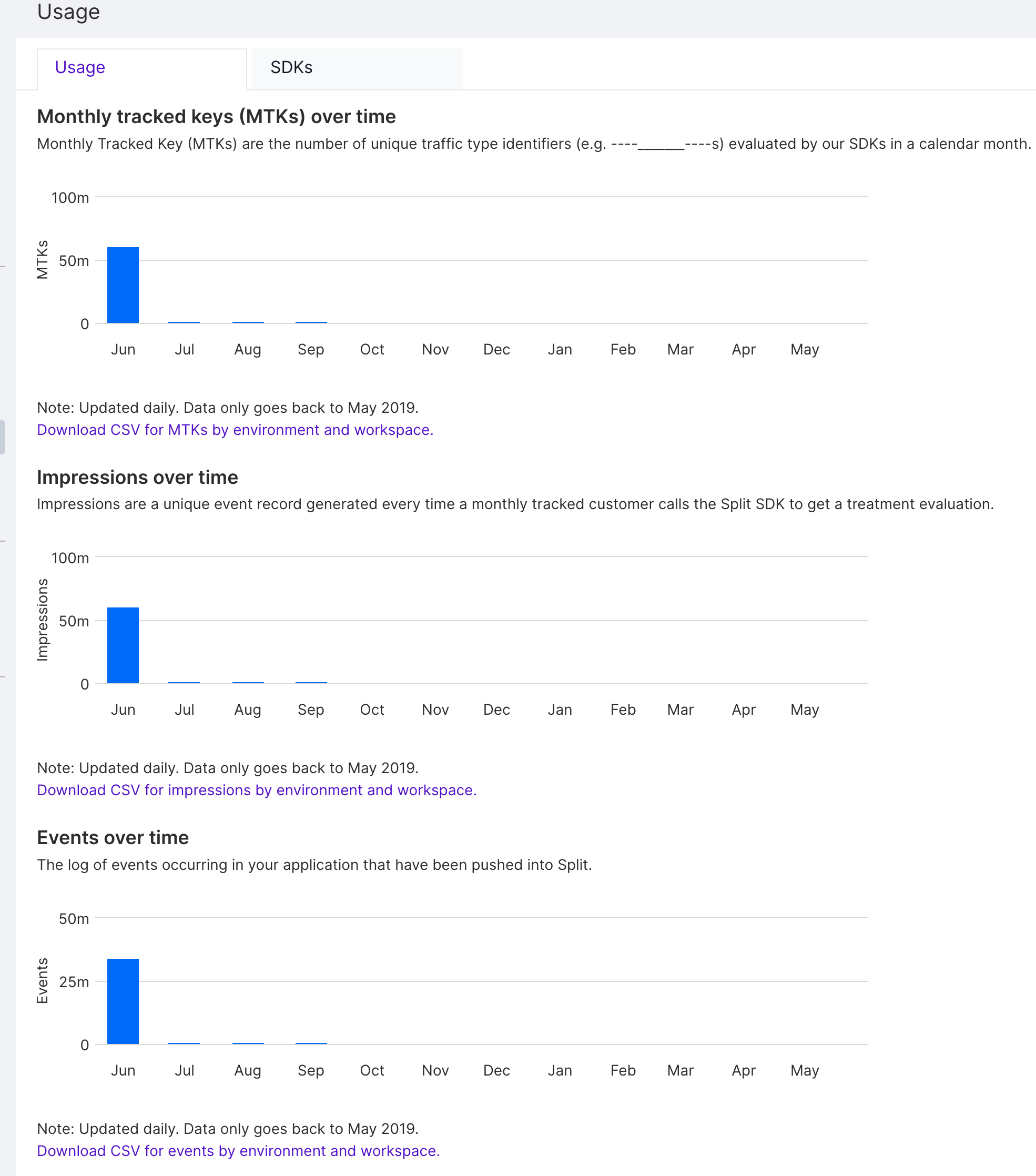Click the Impressions over time heading
Screen dimensions: 1036x1176
137,478
